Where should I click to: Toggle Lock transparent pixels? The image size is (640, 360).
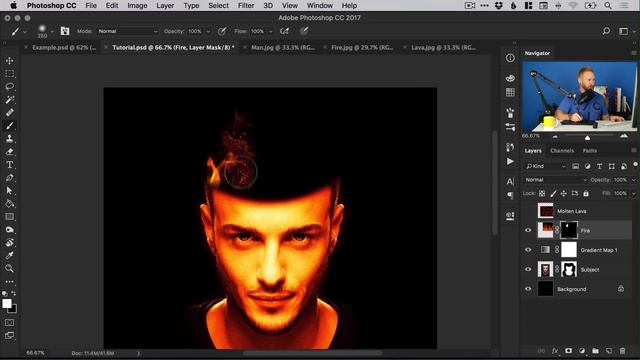click(542, 193)
